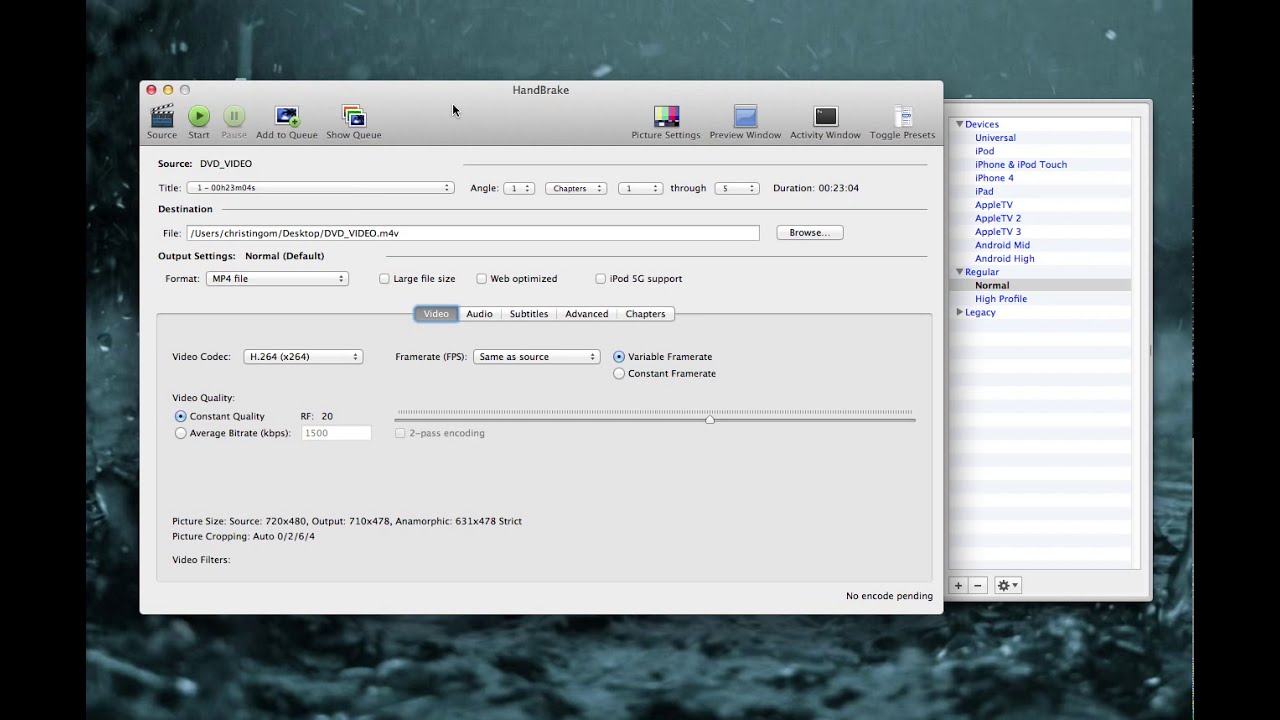Open the Format dropdown showing MP4 file
This screenshot has height=720, width=1280.
(x=277, y=279)
